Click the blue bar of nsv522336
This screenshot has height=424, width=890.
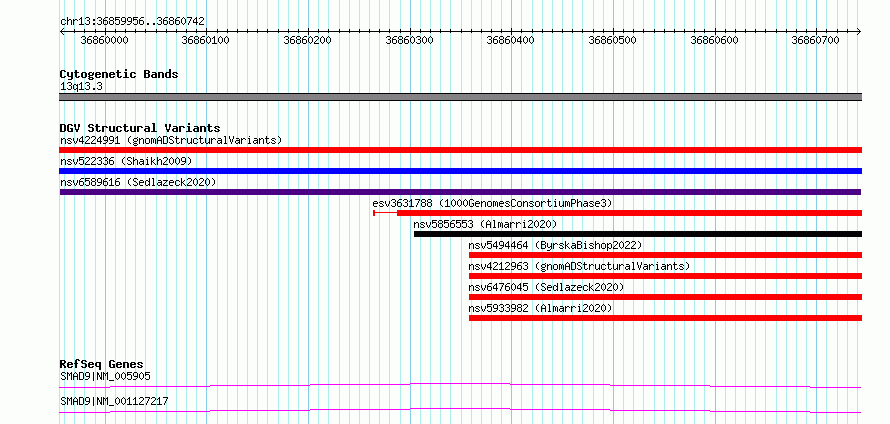(x=460, y=171)
